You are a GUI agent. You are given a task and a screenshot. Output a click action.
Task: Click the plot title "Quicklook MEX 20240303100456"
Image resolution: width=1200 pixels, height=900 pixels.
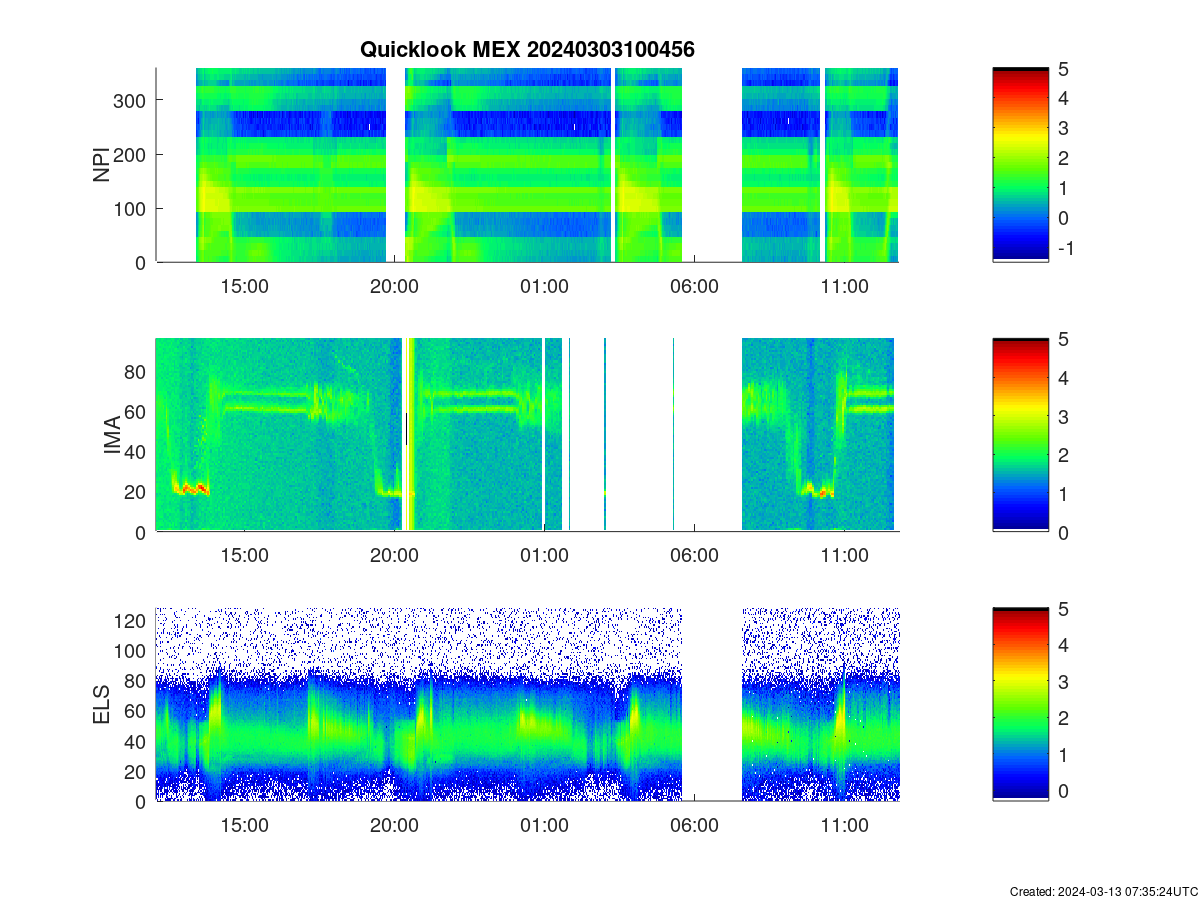pyautogui.click(x=527, y=49)
